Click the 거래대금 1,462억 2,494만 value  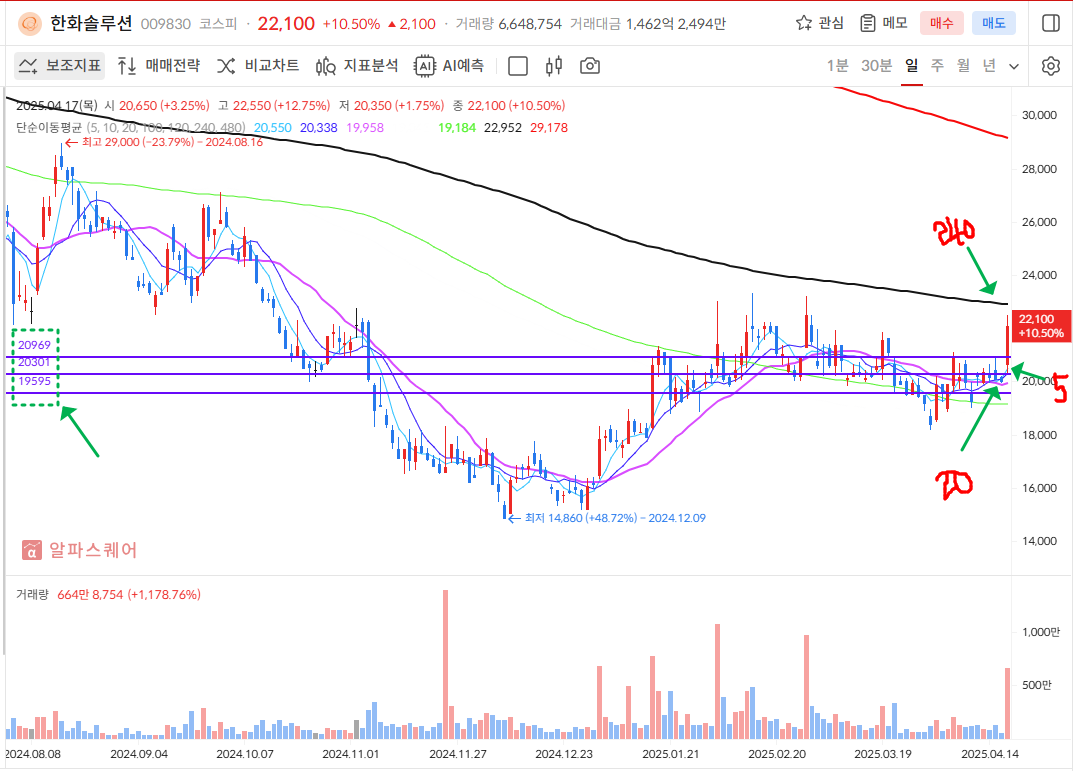pyautogui.click(x=648, y=24)
